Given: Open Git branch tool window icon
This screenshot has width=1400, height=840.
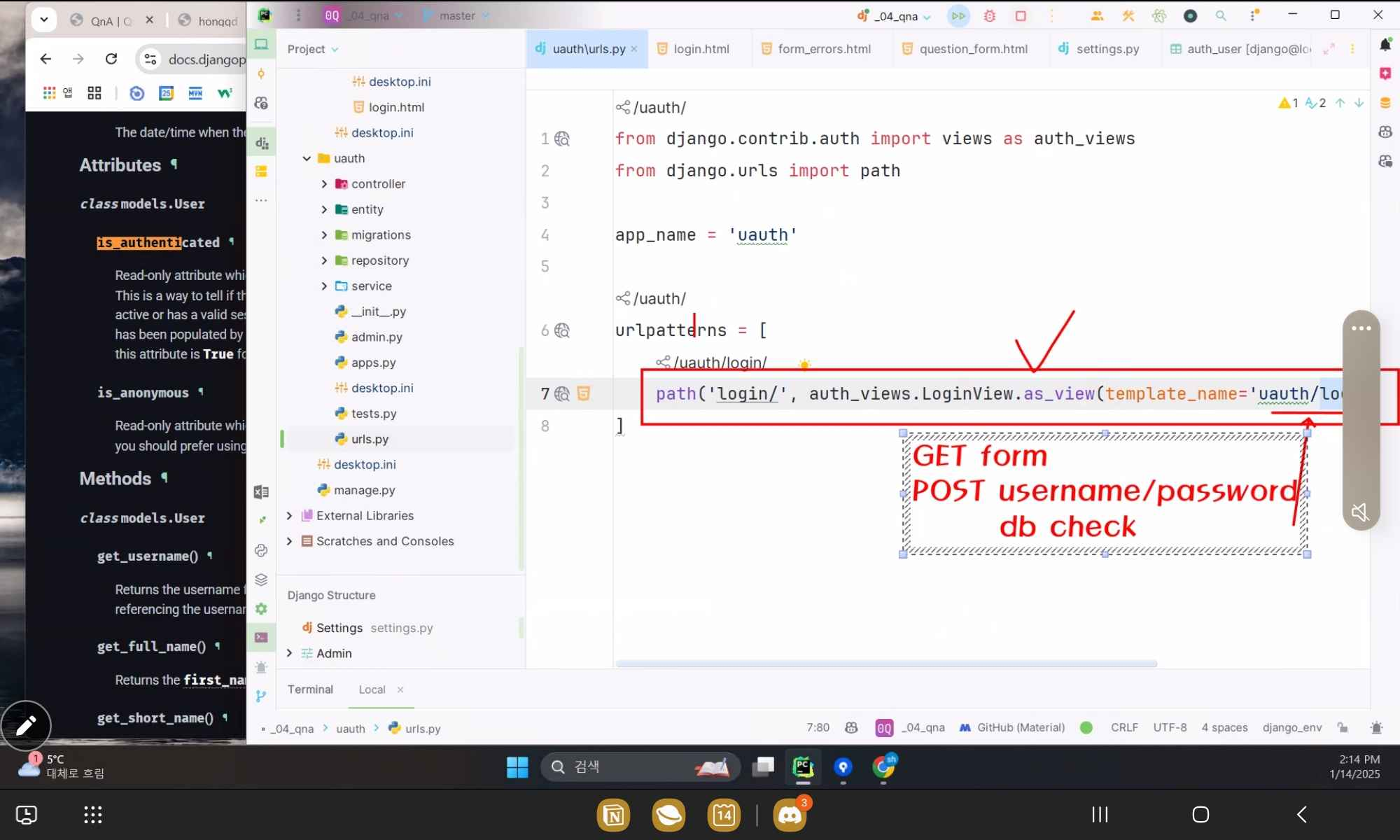Looking at the screenshot, I should pos(261,696).
